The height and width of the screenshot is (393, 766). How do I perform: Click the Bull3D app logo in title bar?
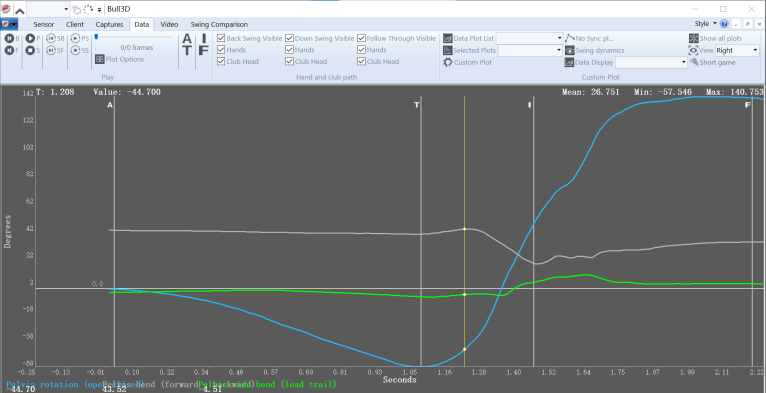tap(6, 9)
